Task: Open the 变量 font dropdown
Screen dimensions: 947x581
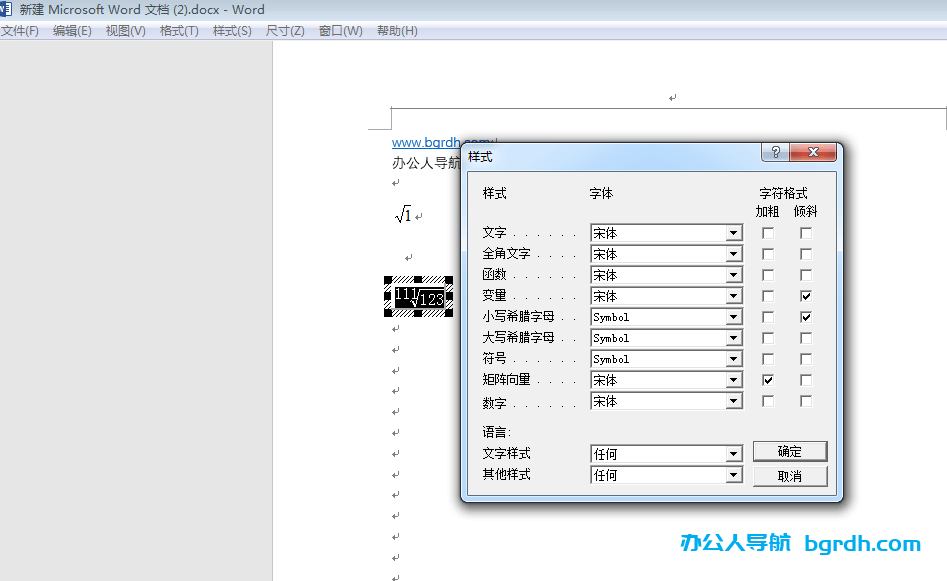Action: (x=733, y=295)
